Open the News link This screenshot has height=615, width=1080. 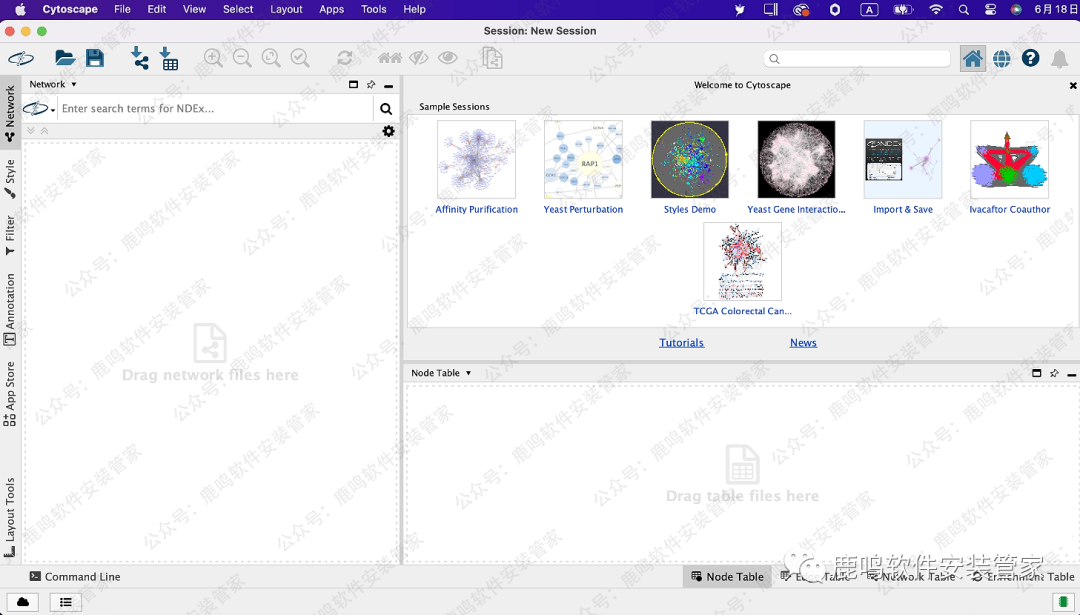pyautogui.click(x=803, y=343)
